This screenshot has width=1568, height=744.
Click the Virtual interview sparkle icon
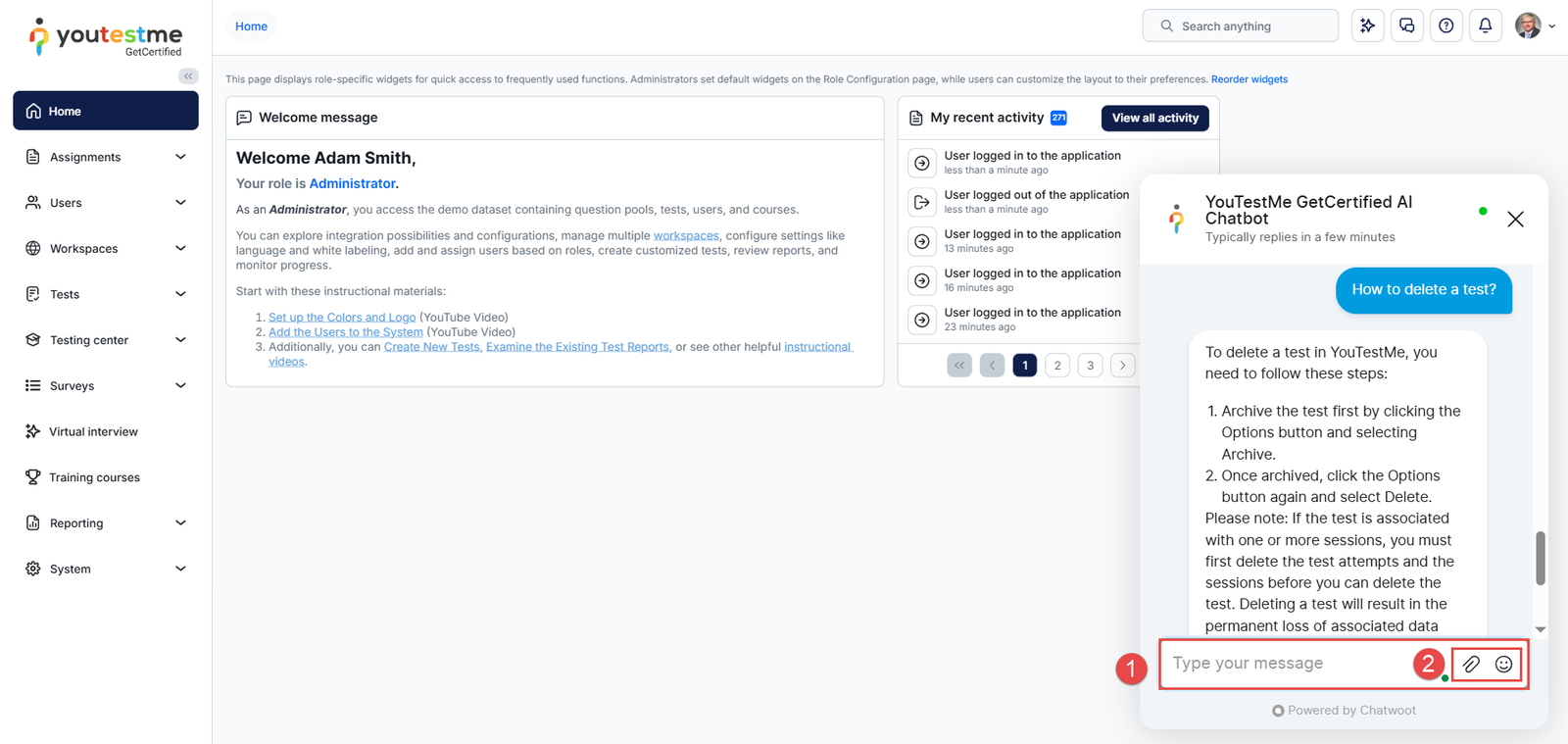(x=33, y=431)
